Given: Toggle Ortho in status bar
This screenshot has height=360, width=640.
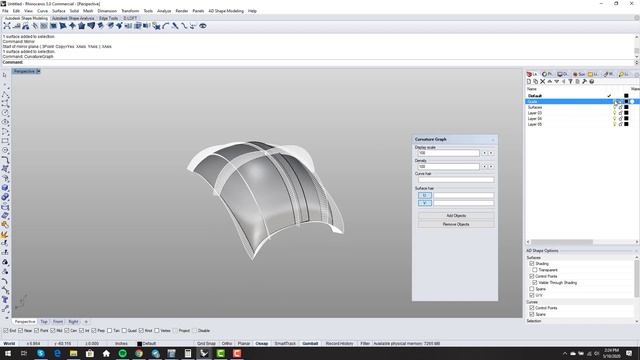Looking at the screenshot, I should (x=227, y=344).
